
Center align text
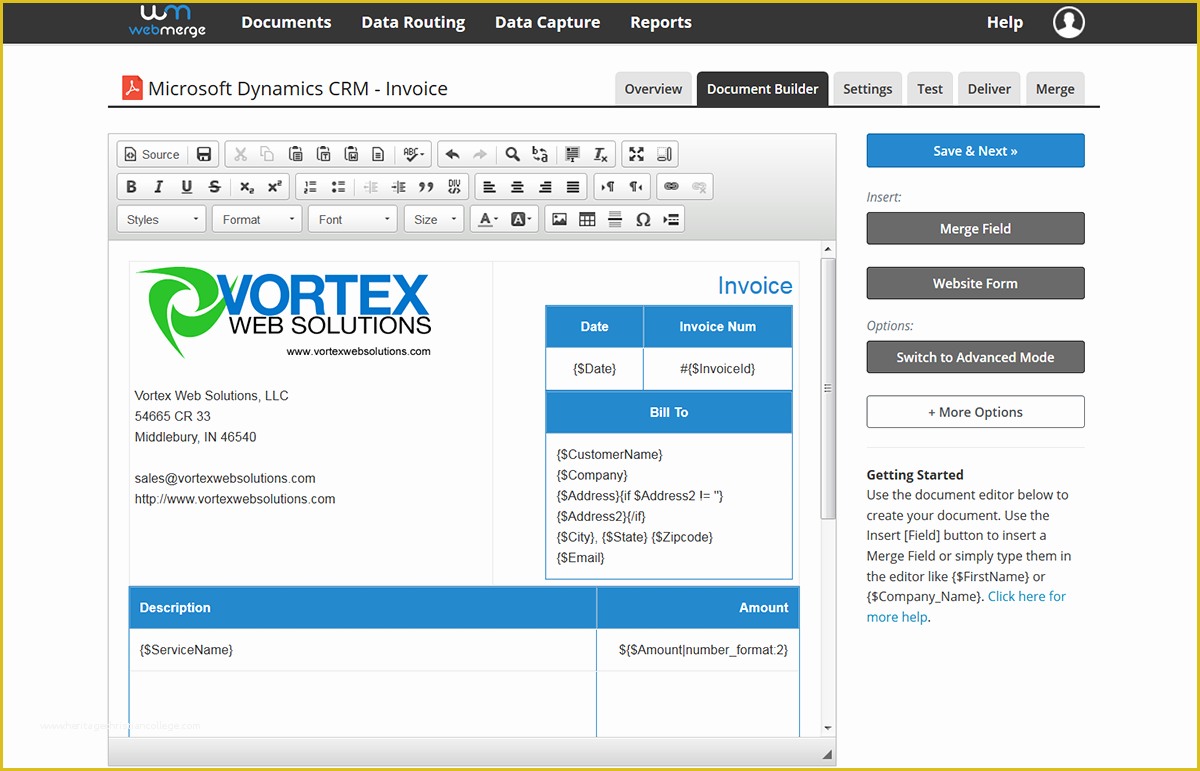pyautogui.click(x=517, y=187)
